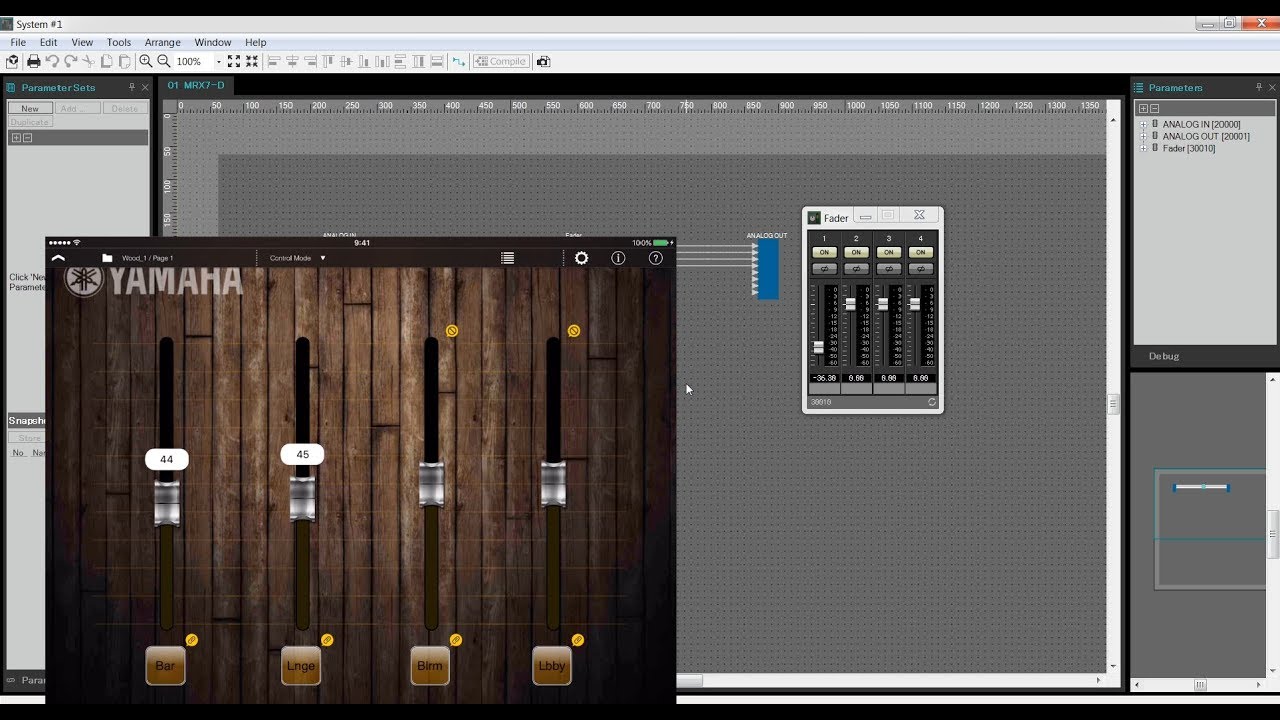
Task: Expand the ANALOG IN [20000] tree node
Action: (1144, 125)
